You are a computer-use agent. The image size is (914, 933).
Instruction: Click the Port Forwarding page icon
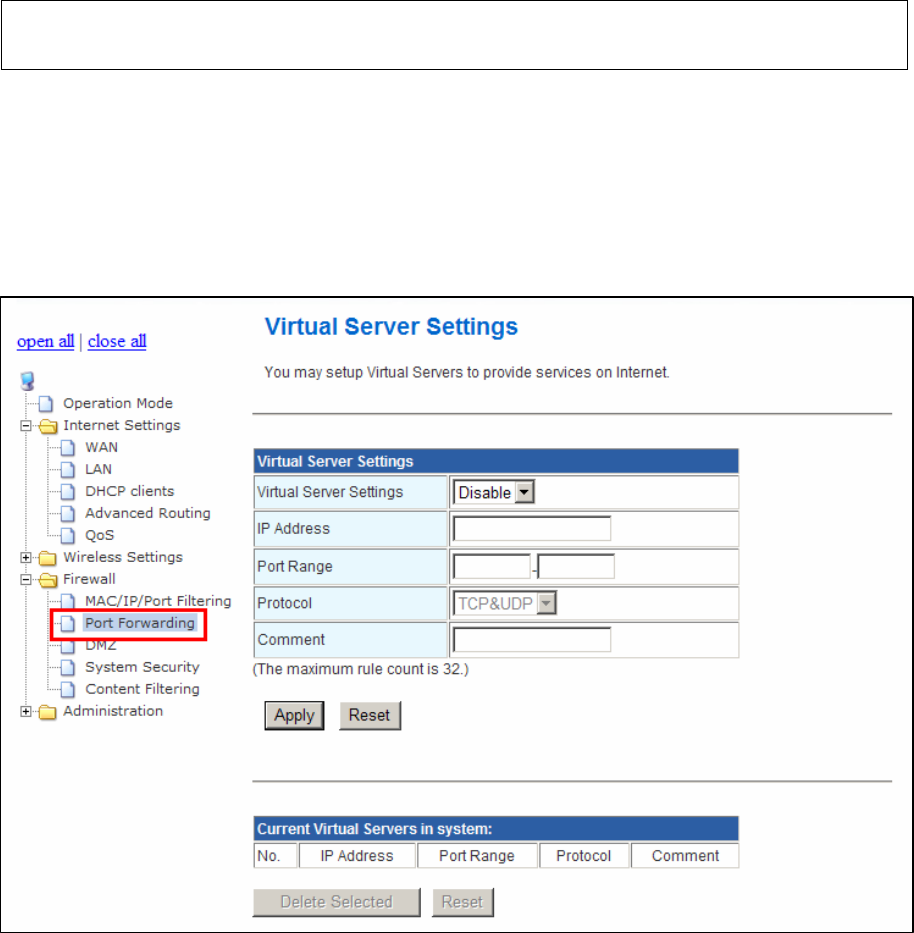point(68,623)
